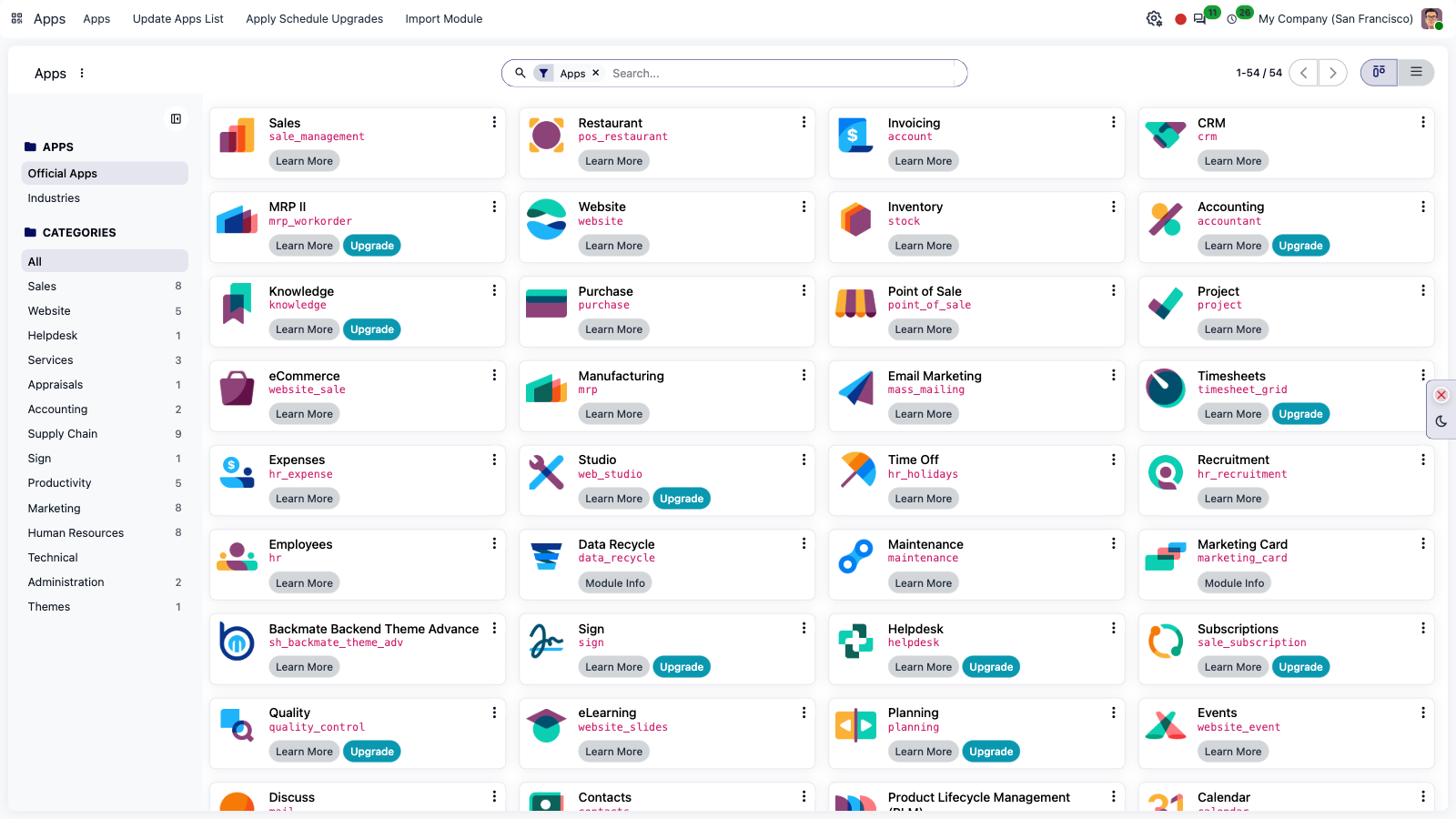Switch to list view
1456x819 pixels.
(1416, 73)
